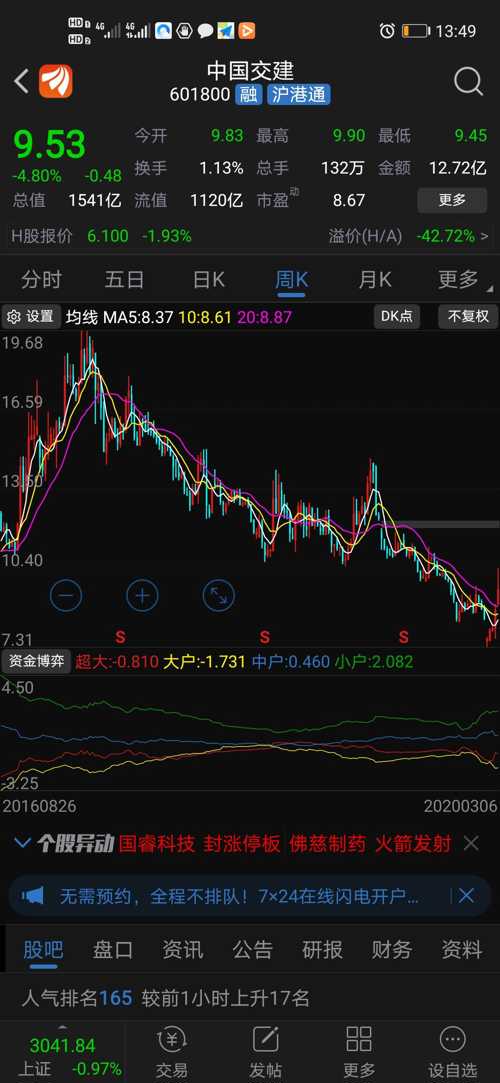The width and height of the screenshot is (500, 1083).
Task: Switch to 财务 tab
Action: (392, 950)
